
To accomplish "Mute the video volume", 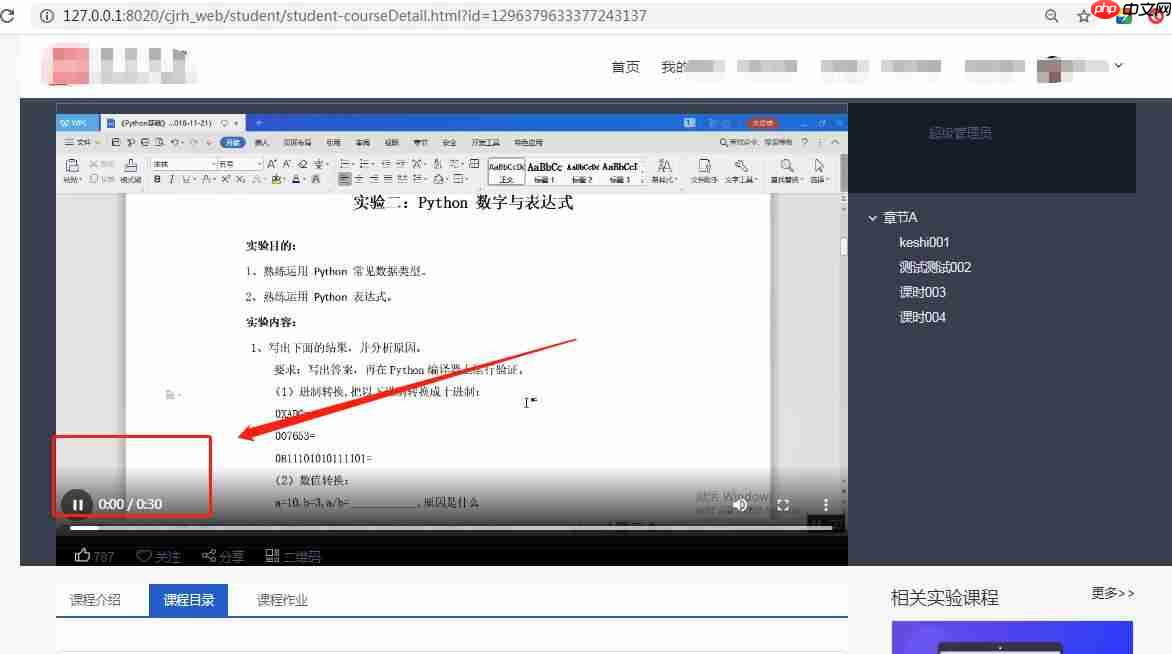I will [x=740, y=505].
